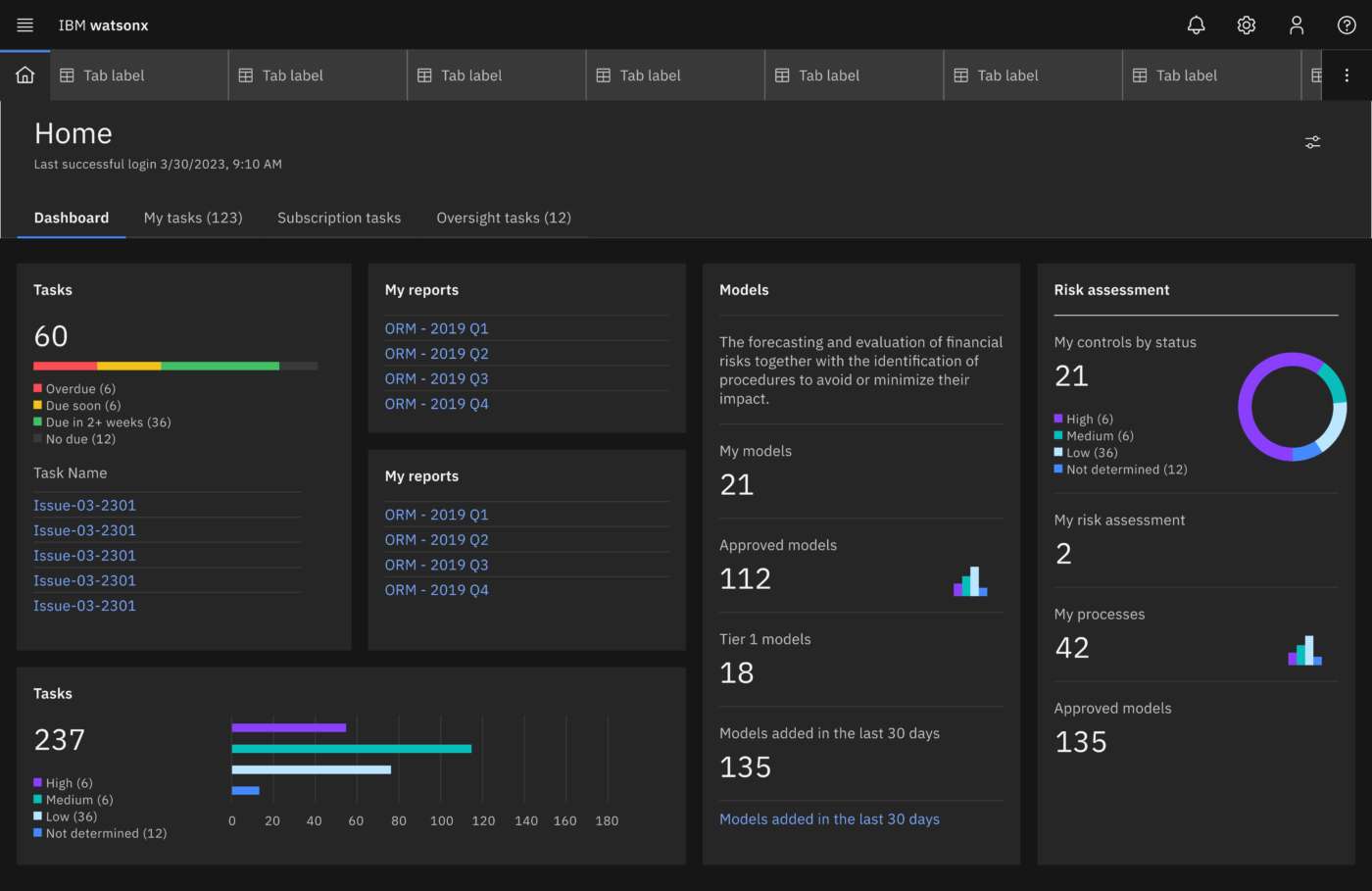1372x891 pixels.
Task: Click the green segment of Tasks progress bar
Action: 220,366
